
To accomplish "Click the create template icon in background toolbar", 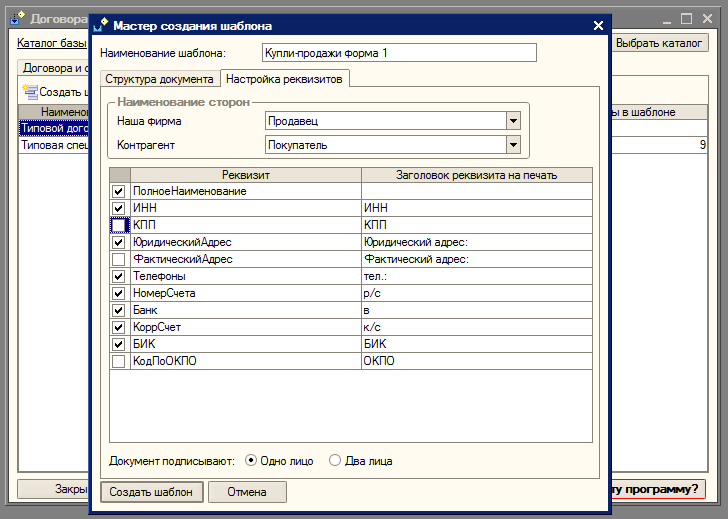I will [x=30, y=92].
